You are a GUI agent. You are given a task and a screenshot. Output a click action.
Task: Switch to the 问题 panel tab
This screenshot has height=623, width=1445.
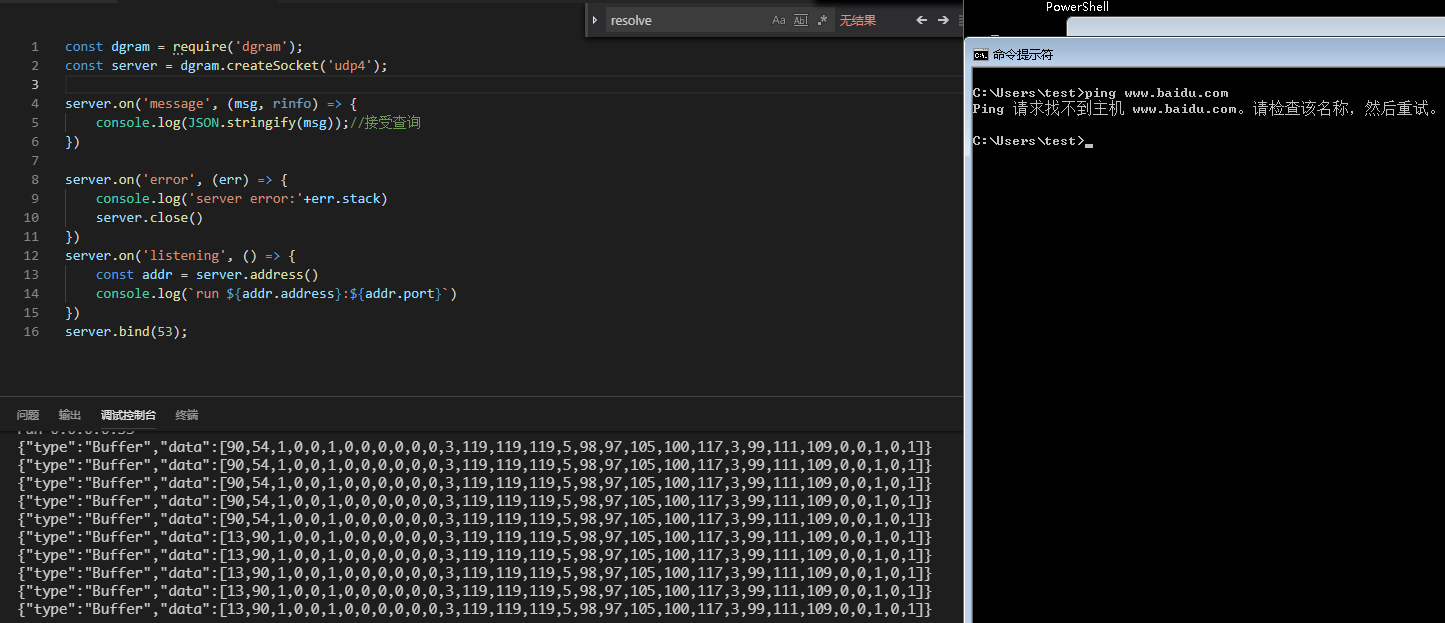[x=28, y=415]
